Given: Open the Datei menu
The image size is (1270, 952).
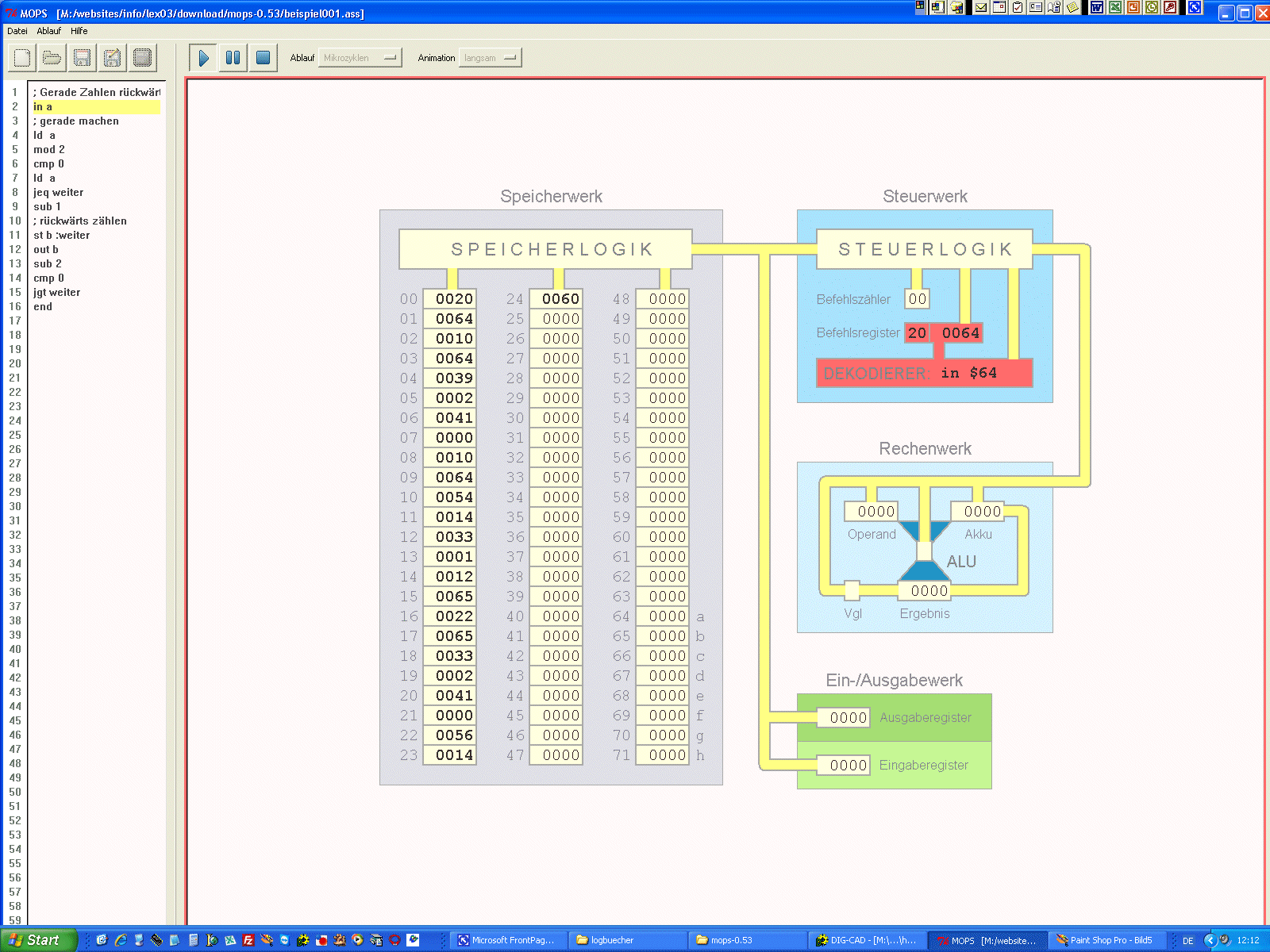Looking at the screenshot, I should coord(17,31).
